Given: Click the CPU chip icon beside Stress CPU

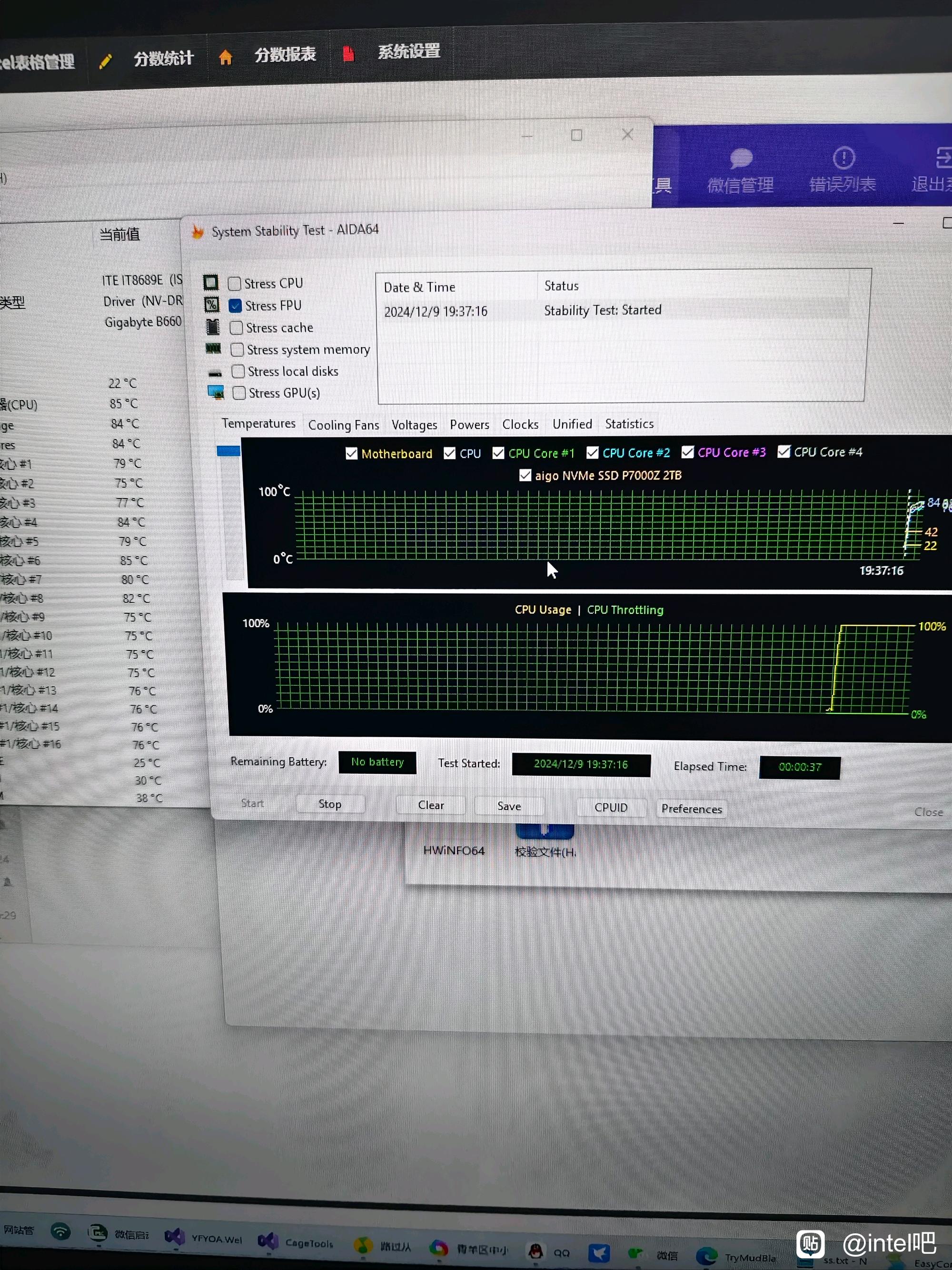Looking at the screenshot, I should coord(210,282).
